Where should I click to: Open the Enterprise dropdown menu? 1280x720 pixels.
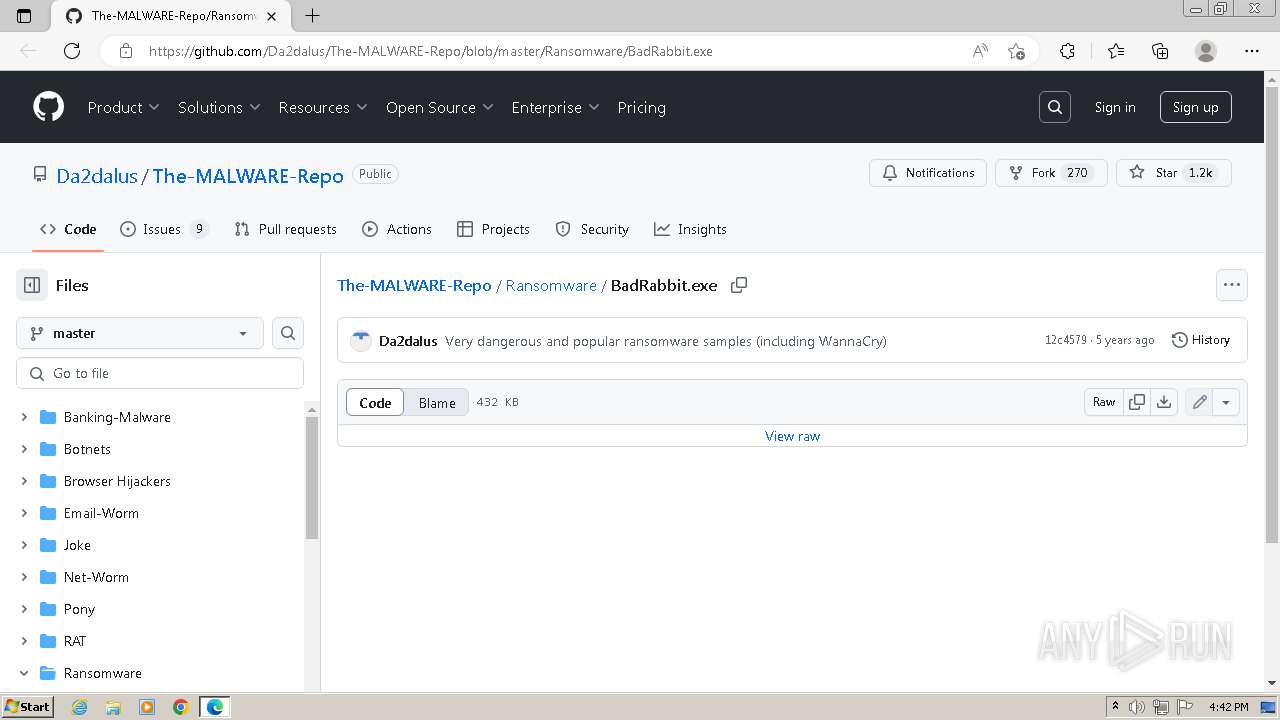555,107
